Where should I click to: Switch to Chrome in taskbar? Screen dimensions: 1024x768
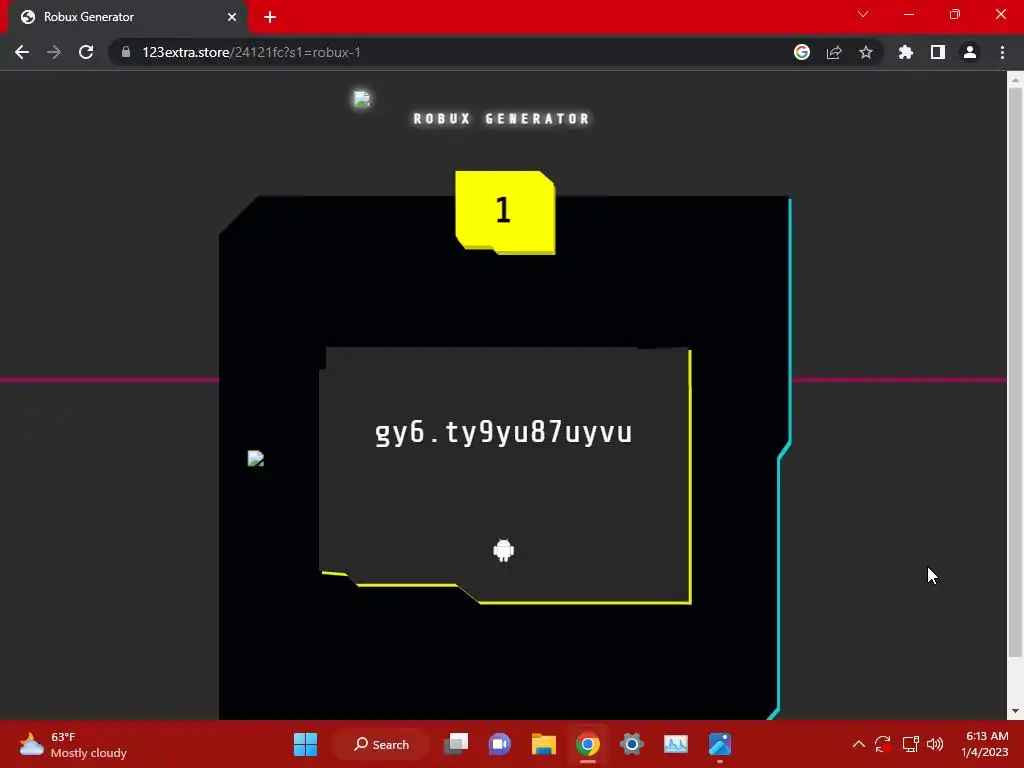tap(588, 744)
